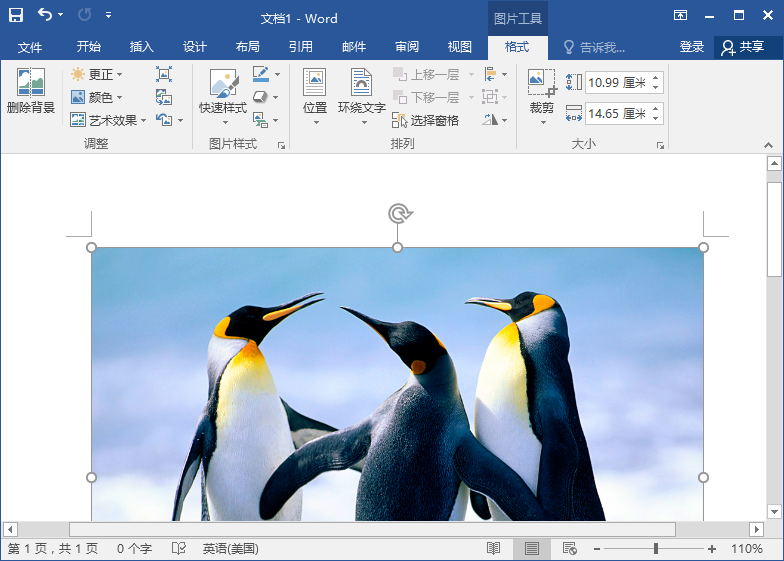784x561 pixels.
Task: Open the Selection Pane (选择窗格)
Action: pyautogui.click(x=426, y=121)
